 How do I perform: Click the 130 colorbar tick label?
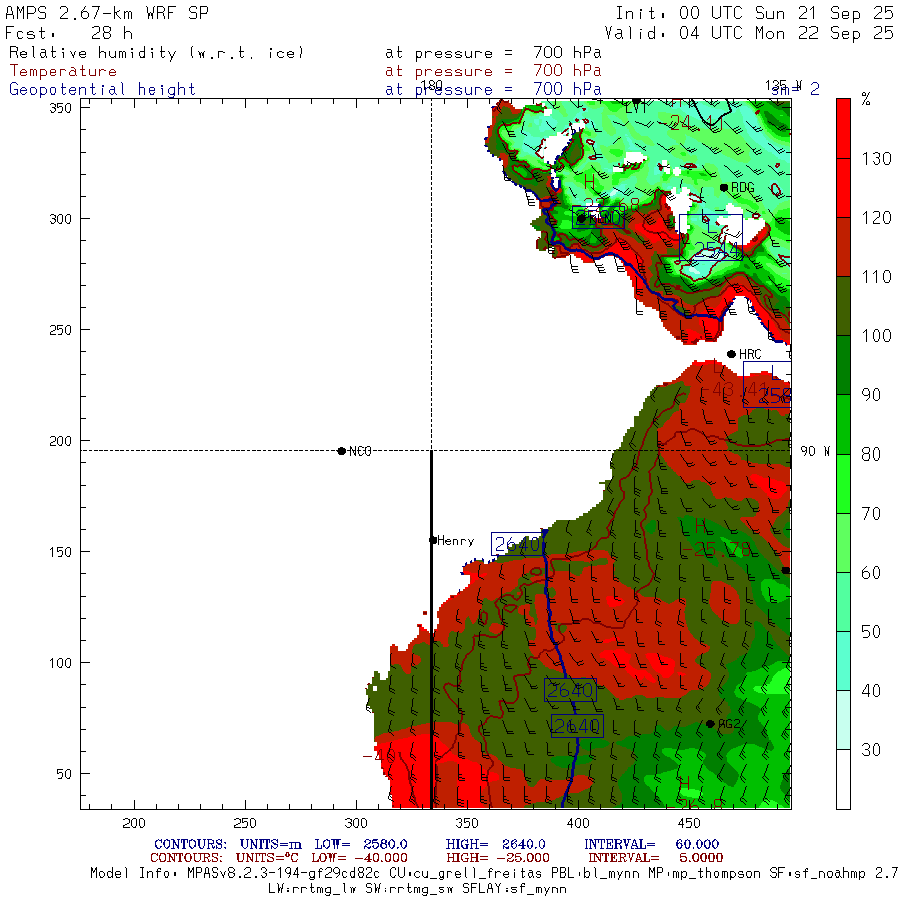[x=876, y=159]
